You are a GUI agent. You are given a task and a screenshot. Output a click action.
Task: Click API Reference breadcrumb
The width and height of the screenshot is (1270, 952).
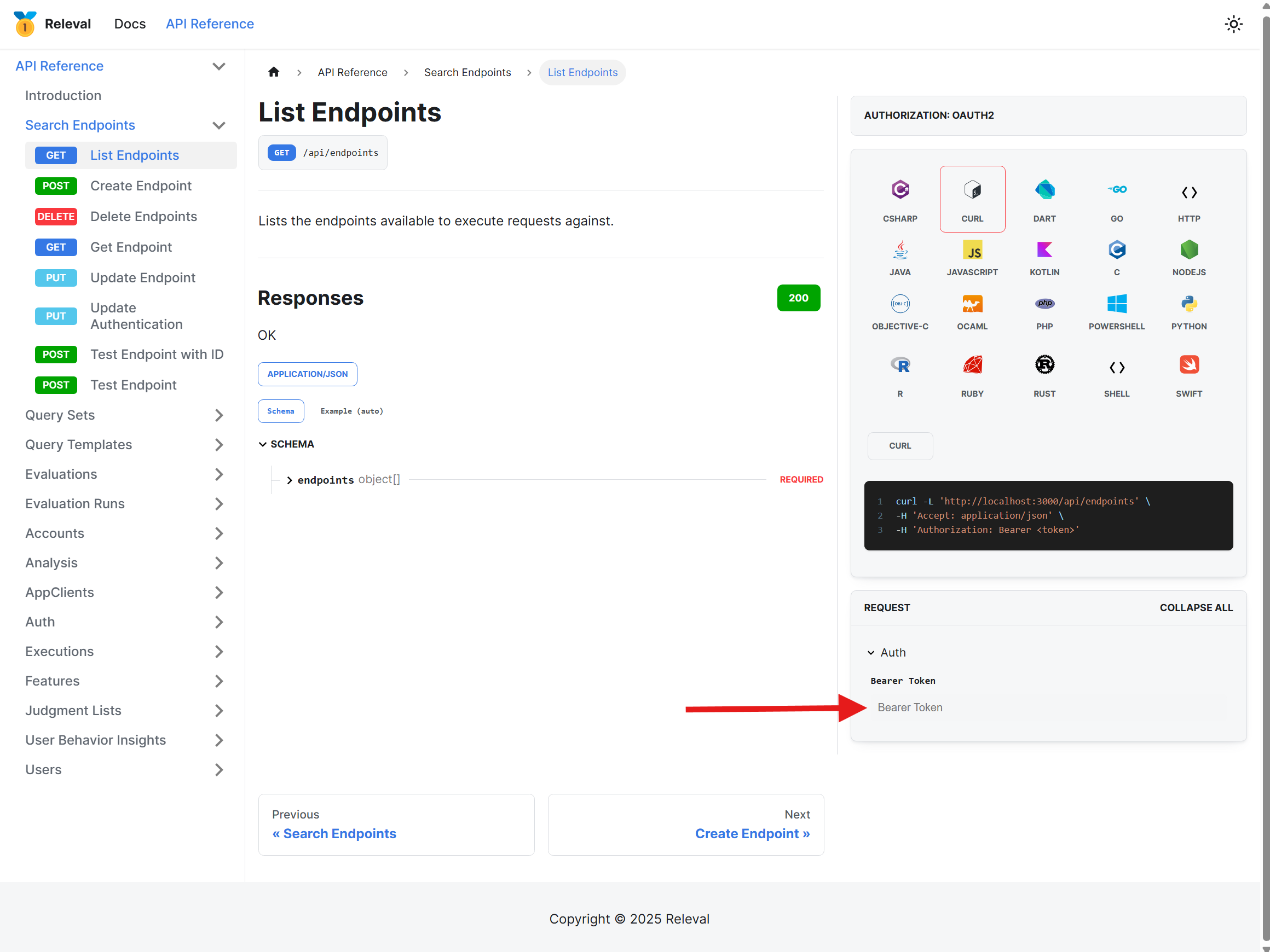[x=353, y=72]
